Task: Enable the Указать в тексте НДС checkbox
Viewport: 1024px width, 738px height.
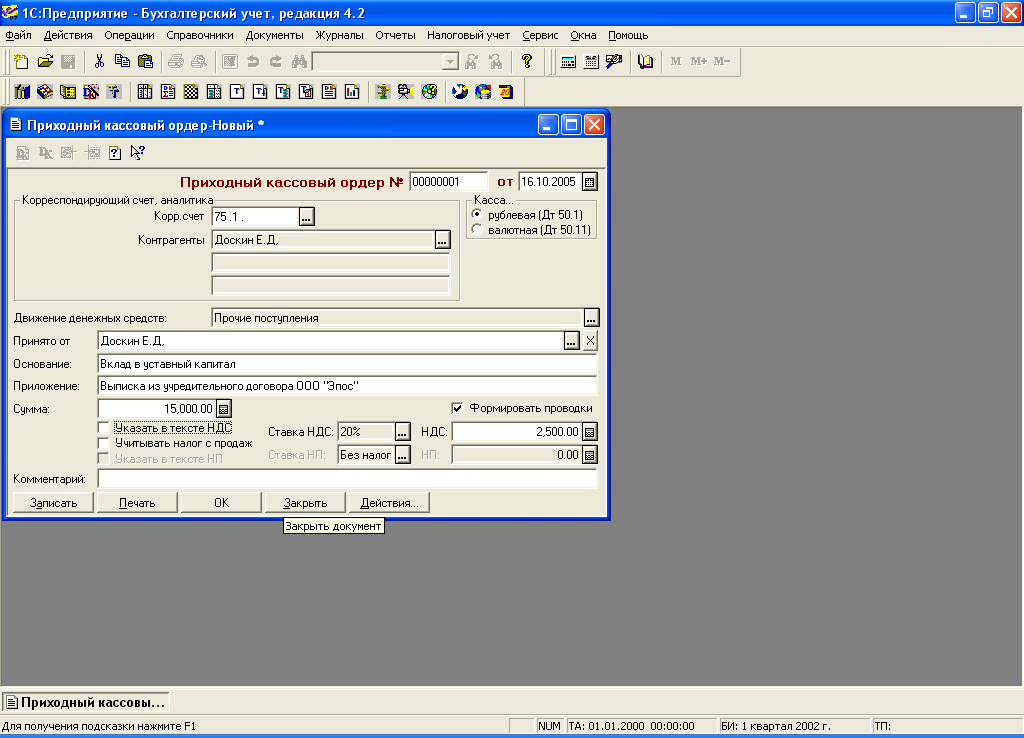Action: coord(103,428)
